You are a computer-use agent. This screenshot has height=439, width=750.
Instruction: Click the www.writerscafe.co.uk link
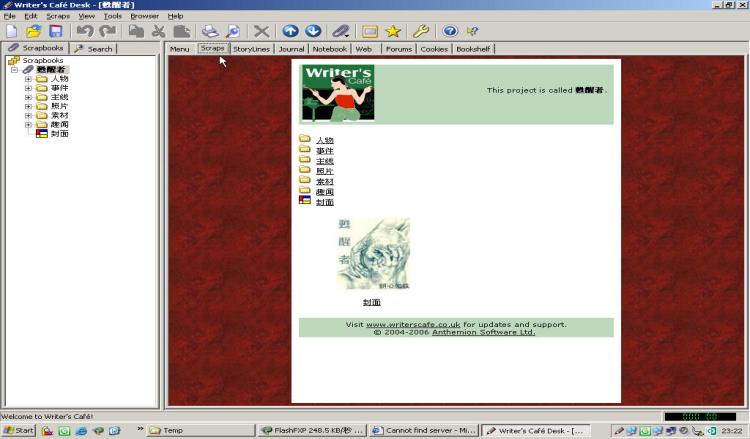tap(413, 324)
